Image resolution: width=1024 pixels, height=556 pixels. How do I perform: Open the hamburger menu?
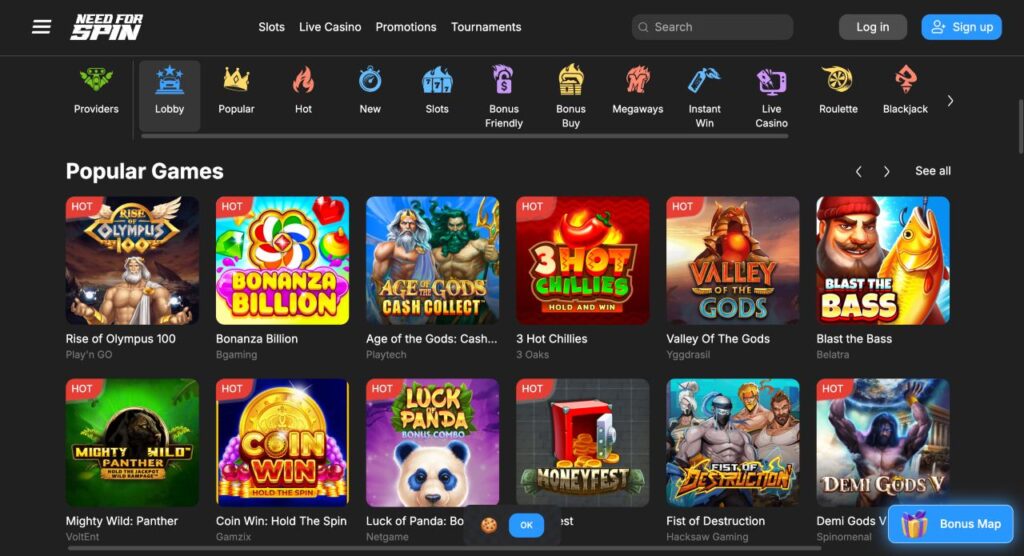[41, 27]
